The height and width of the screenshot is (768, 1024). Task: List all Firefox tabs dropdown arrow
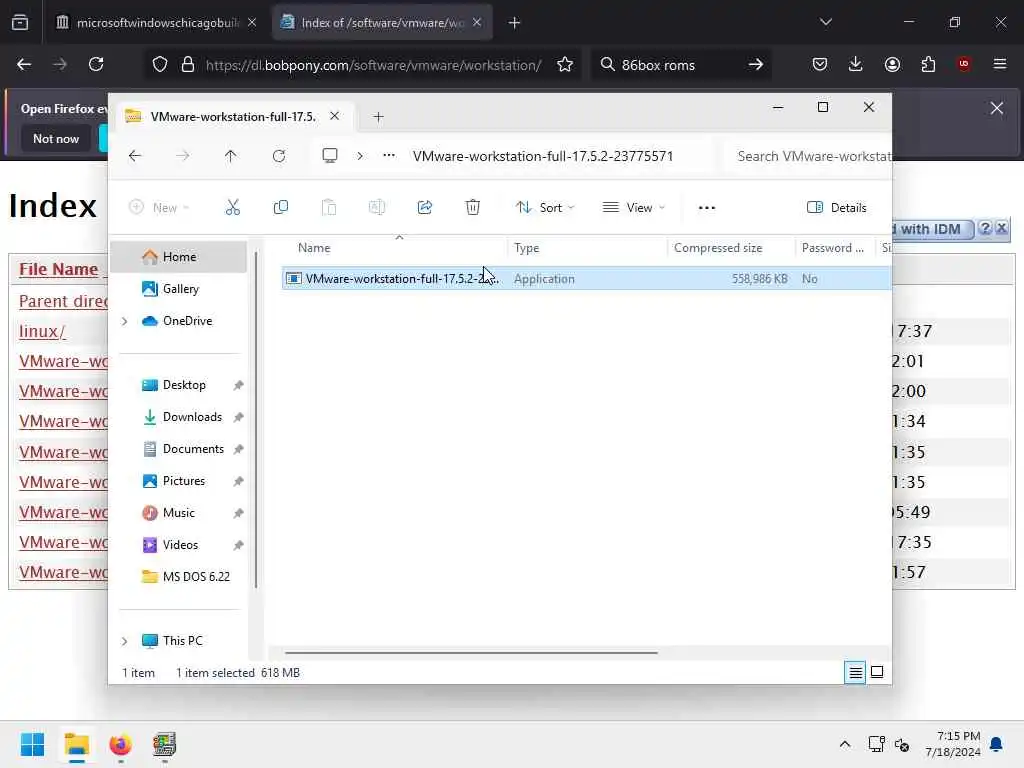tap(825, 23)
